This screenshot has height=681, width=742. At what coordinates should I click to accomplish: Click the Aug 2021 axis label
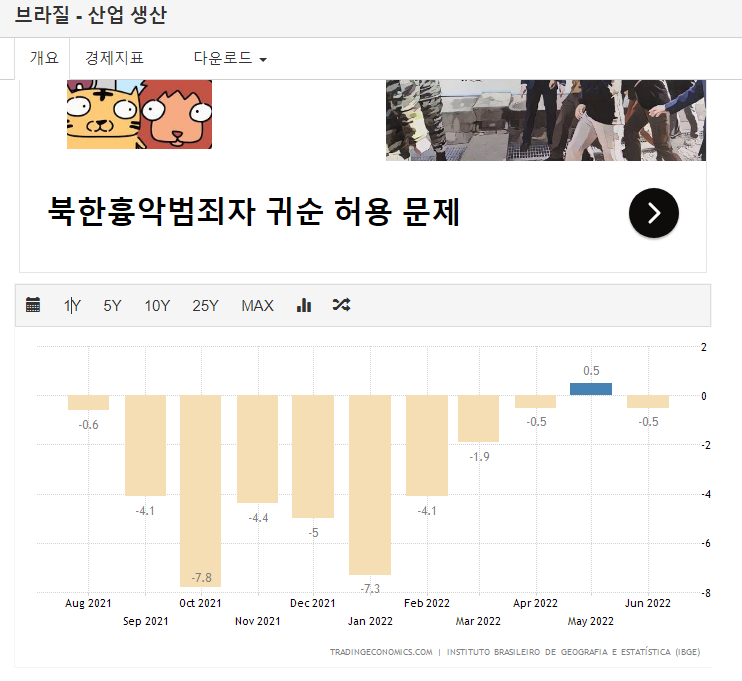pos(88,603)
